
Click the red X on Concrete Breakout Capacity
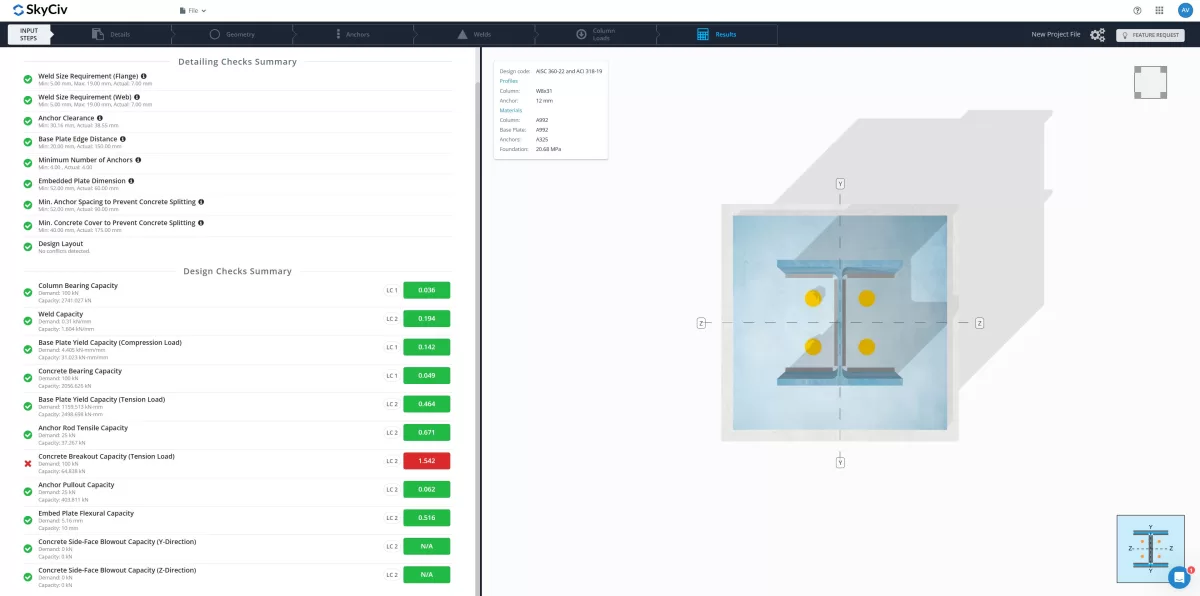(28, 463)
